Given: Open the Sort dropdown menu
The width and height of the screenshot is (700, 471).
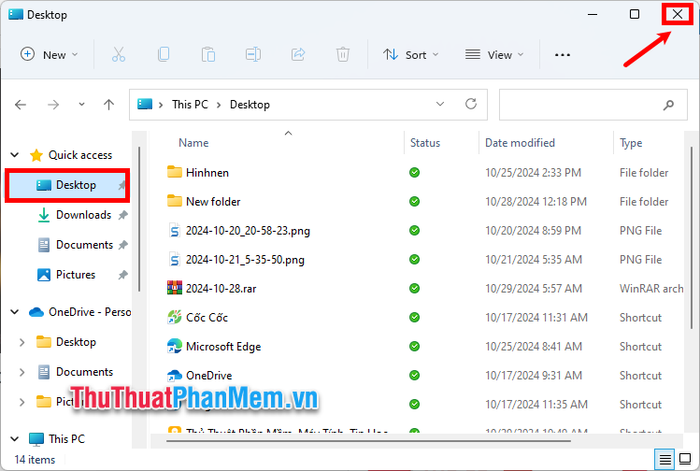Looking at the screenshot, I should pyautogui.click(x=413, y=55).
